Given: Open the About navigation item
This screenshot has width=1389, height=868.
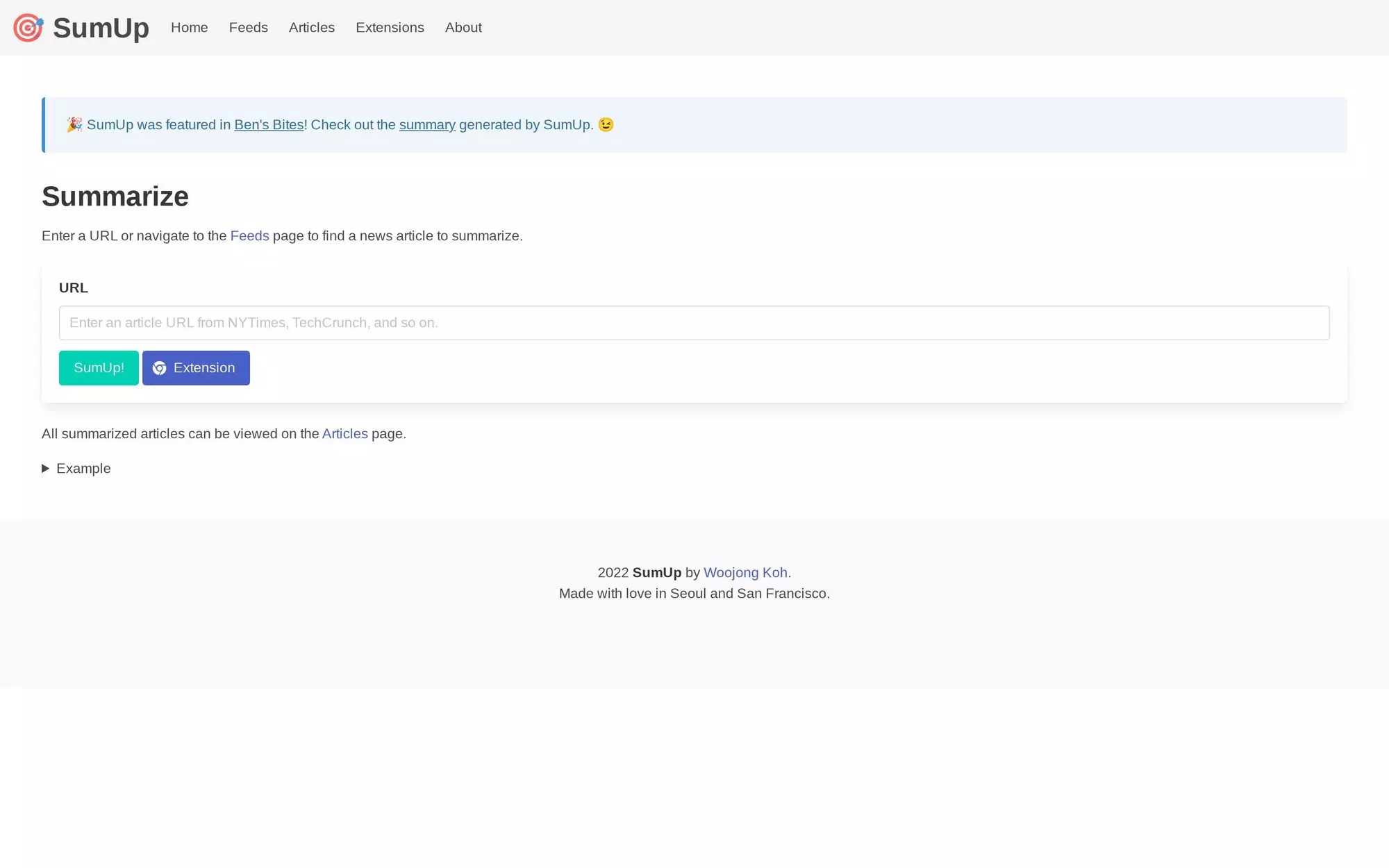Looking at the screenshot, I should [x=463, y=28].
